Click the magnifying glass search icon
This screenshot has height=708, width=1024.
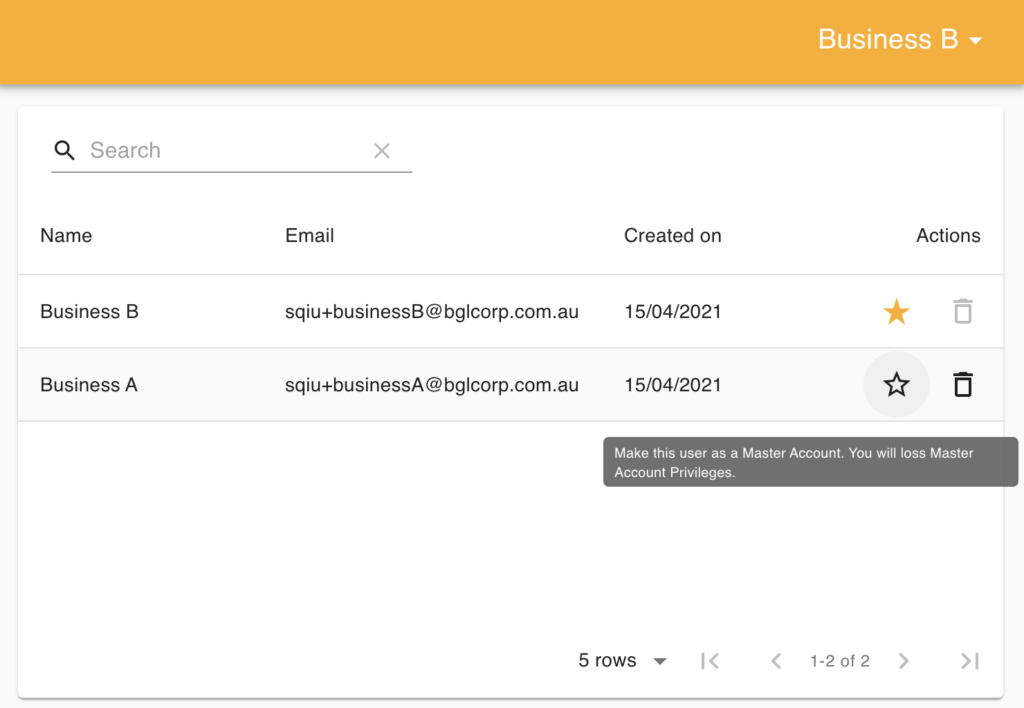pyautogui.click(x=65, y=150)
